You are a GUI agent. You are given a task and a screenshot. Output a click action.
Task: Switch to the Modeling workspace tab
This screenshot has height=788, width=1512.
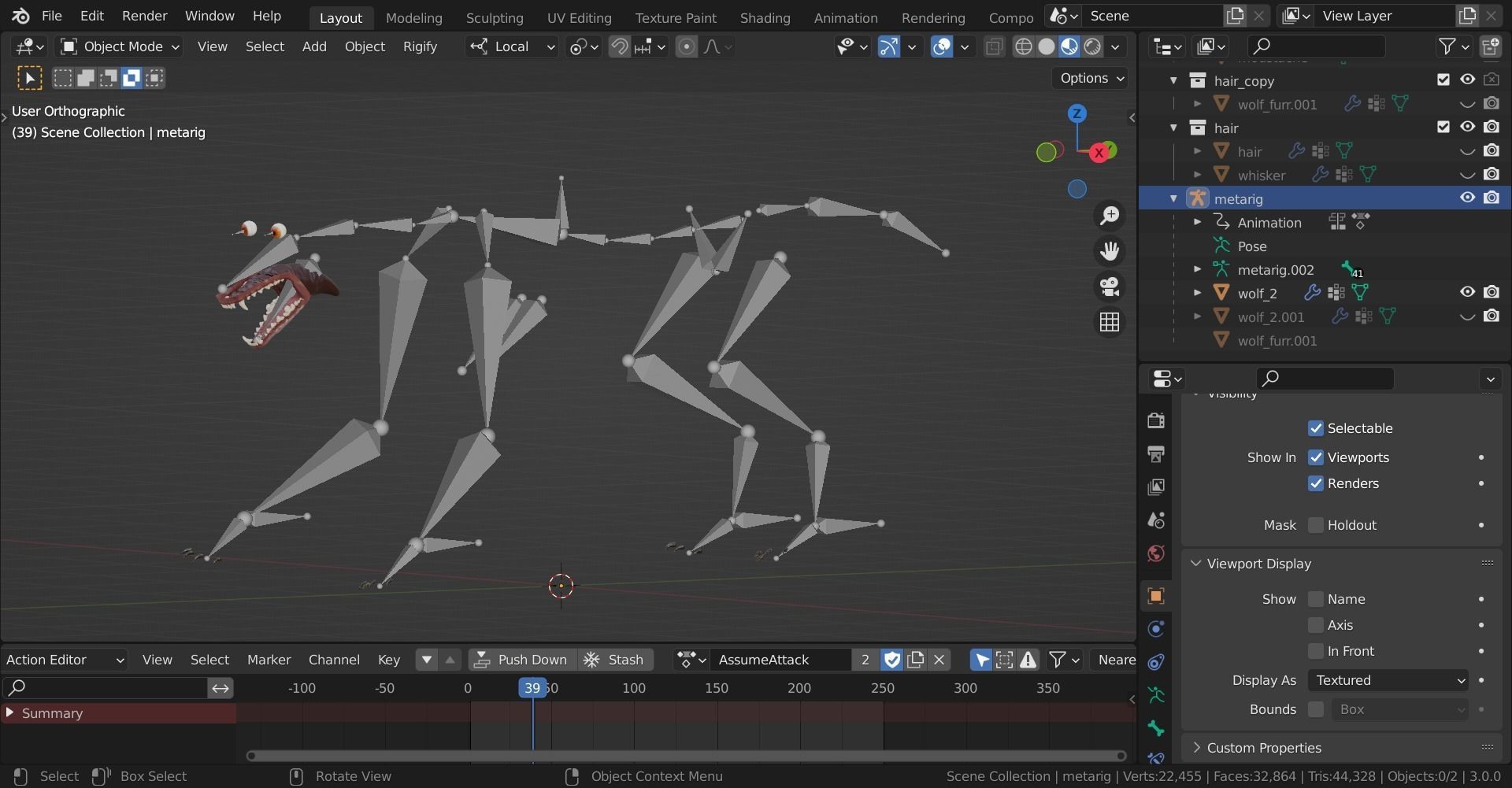pyautogui.click(x=413, y=17)
